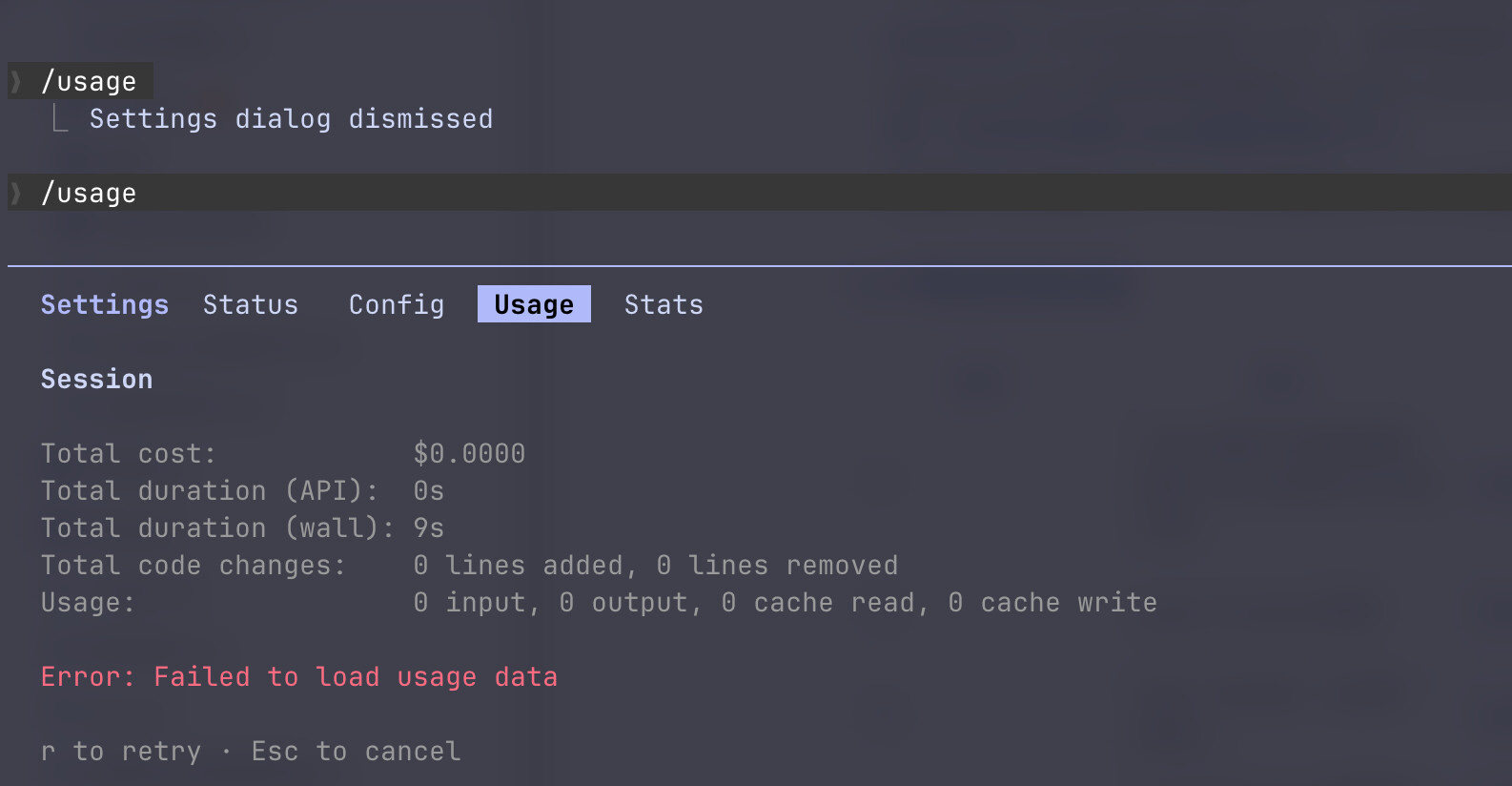Click the lines added and removed summary
Viewport: 1512px width, 786px height.
click(656, 565)
